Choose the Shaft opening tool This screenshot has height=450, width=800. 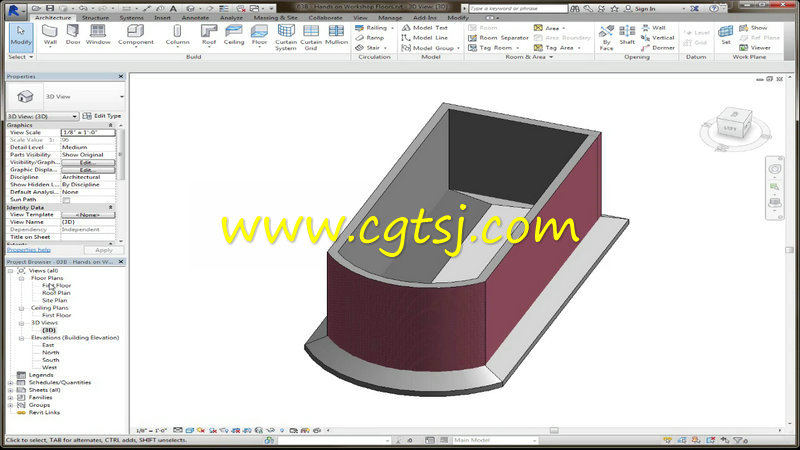pyautogui.click(x=627, y=36)
